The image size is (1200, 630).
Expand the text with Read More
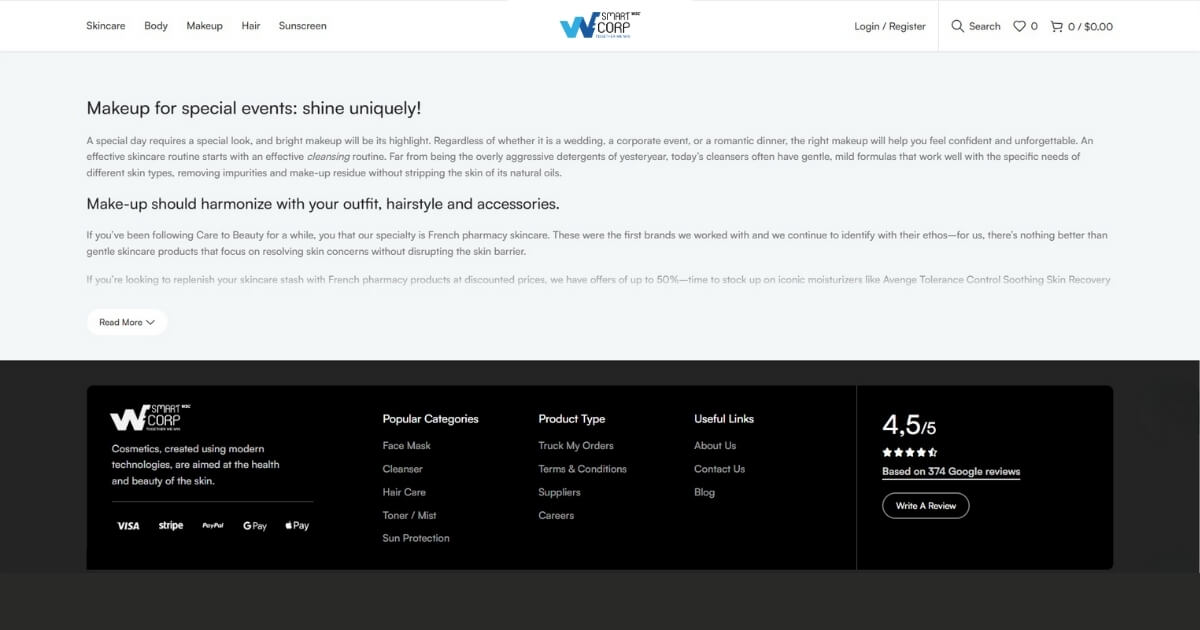pyautogui.click(x=127, y=322)
